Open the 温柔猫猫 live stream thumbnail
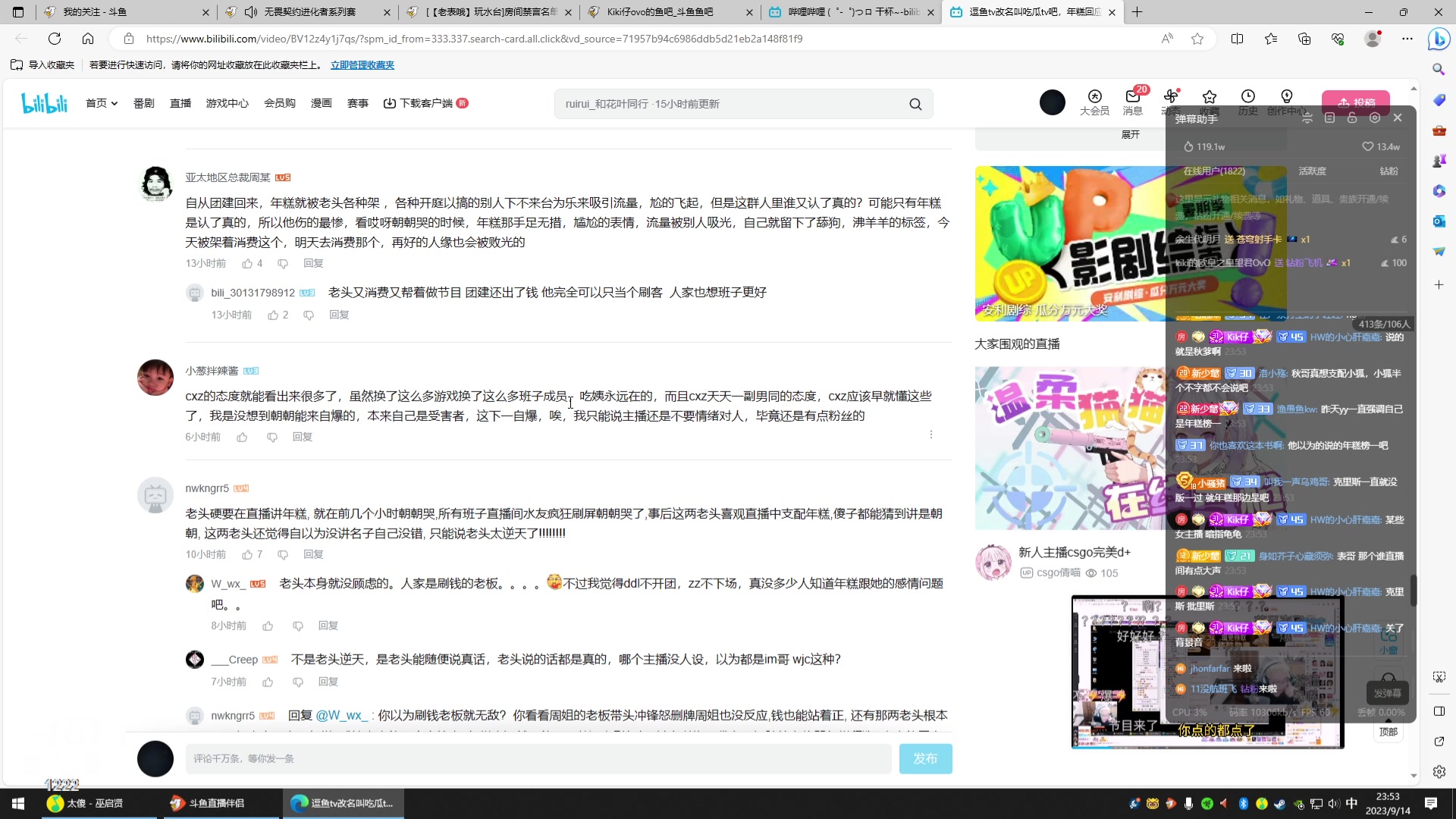 tap(1070, 448)
